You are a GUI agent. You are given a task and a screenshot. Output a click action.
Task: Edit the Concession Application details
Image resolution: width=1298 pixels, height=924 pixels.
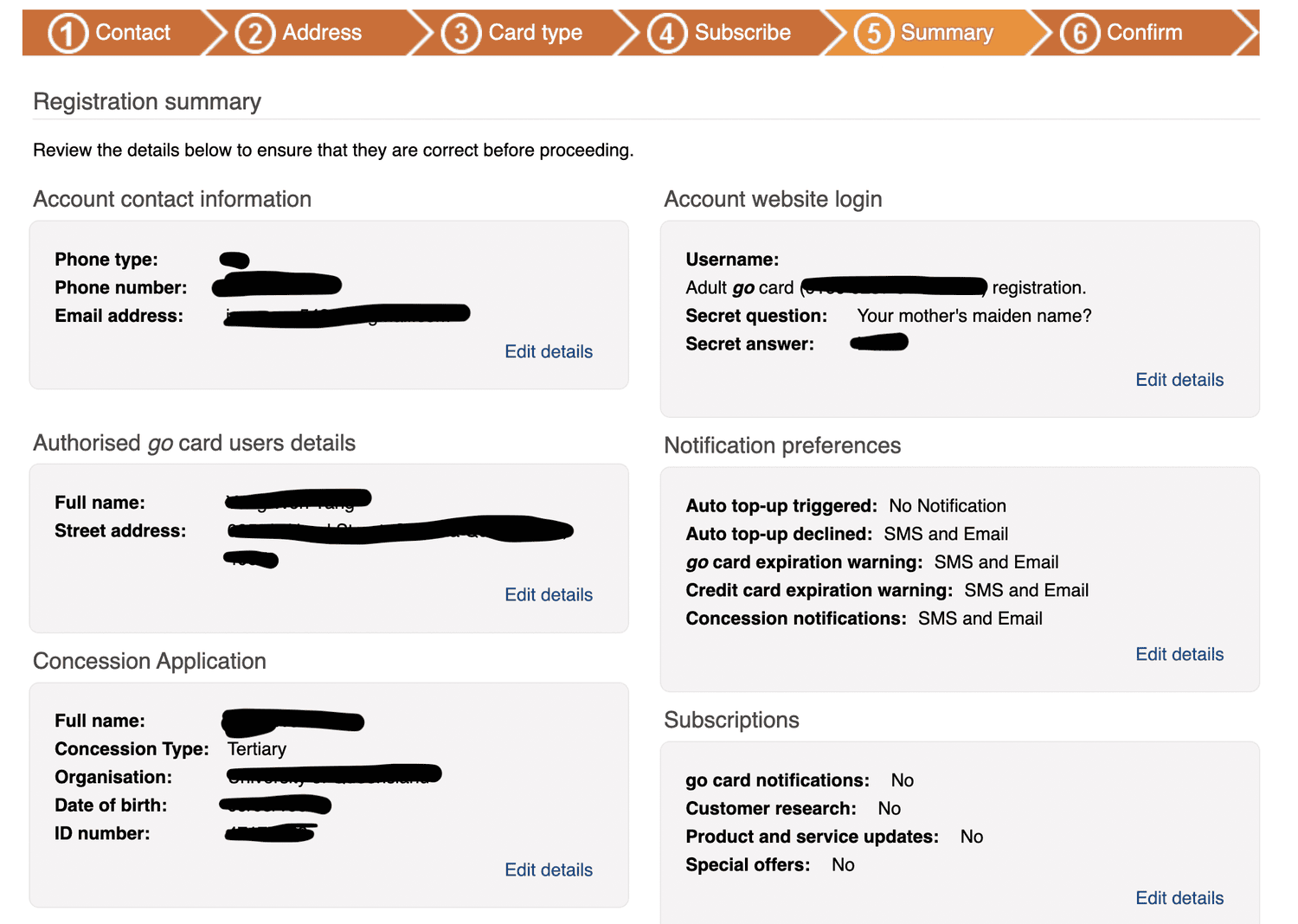pos(549,869)
